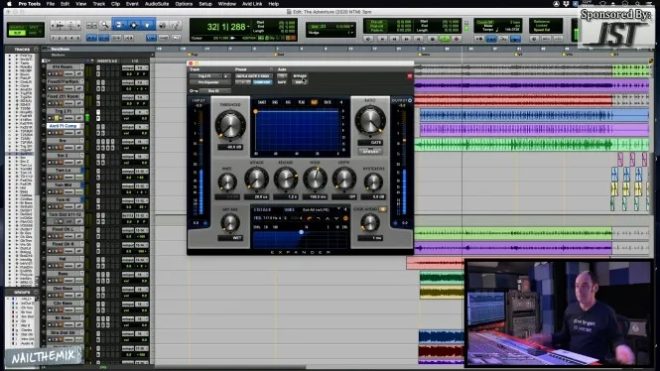Click the Attack value field
The image size is (660, 371).
tap(256, 197)
